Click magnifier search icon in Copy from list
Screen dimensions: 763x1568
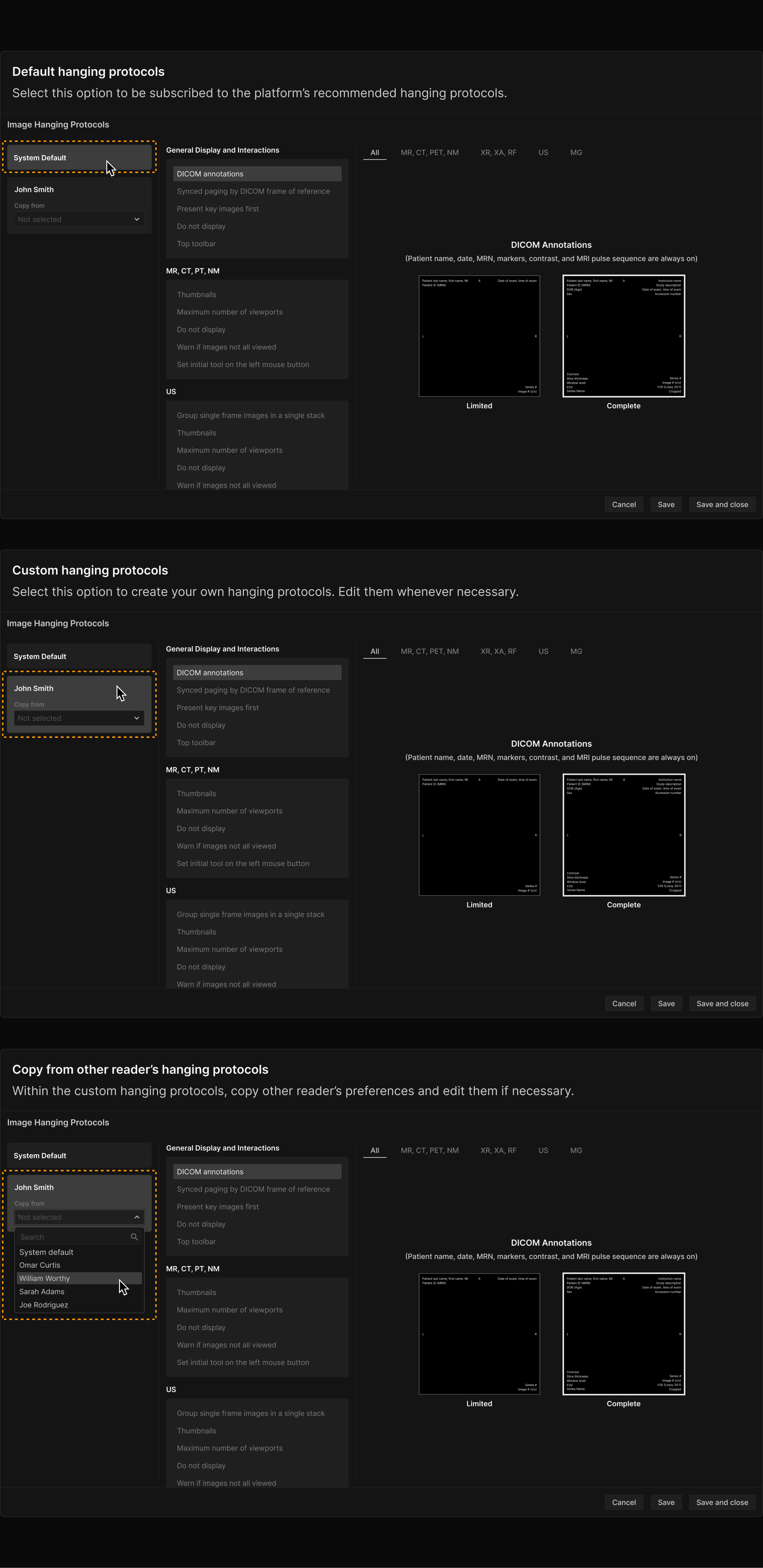click(135, 1237)
